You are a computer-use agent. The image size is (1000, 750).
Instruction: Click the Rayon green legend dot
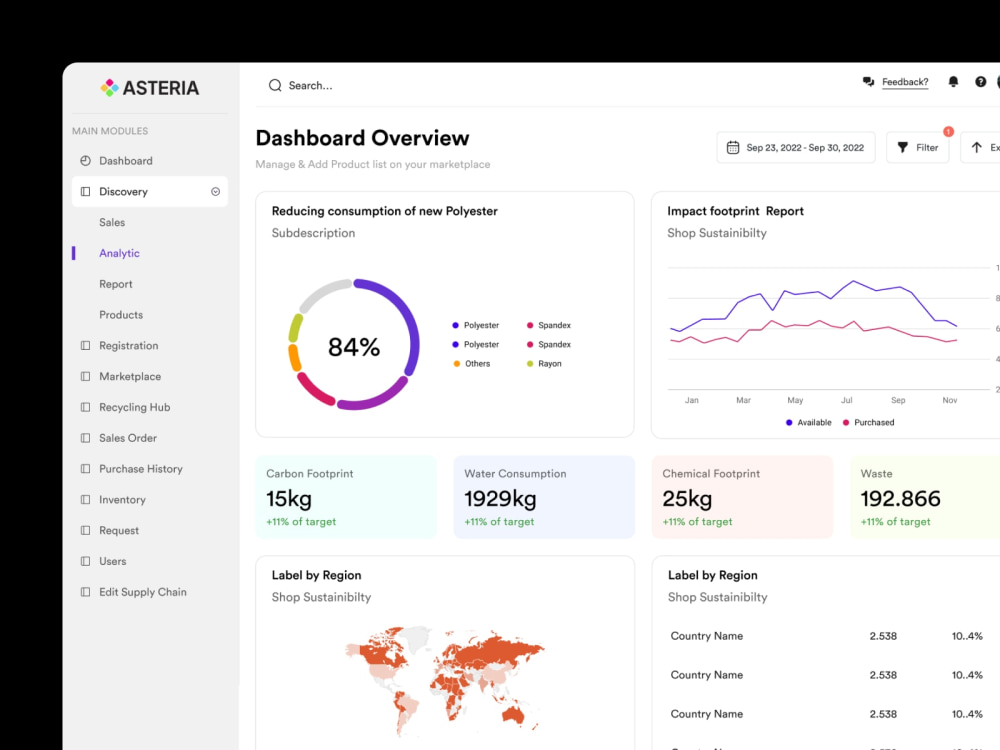coord(530,364)
